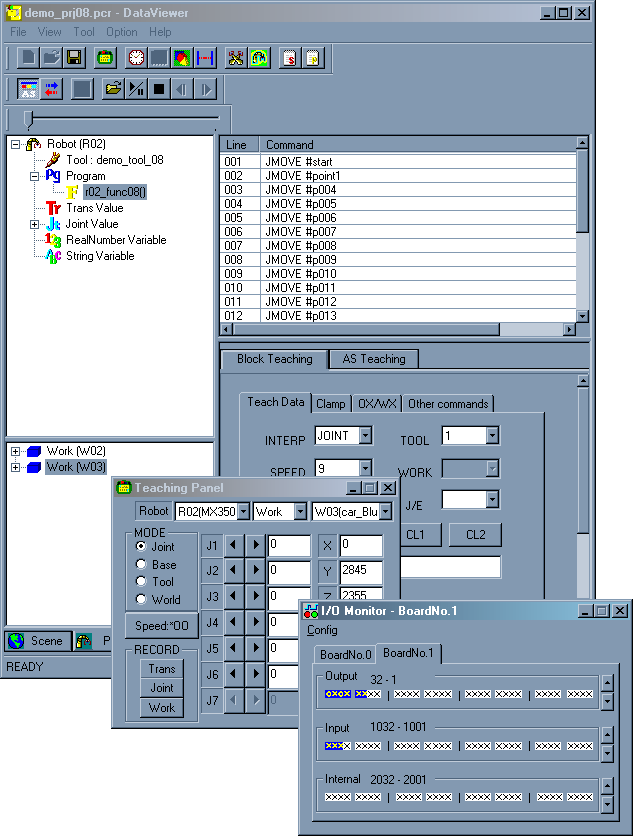Click the CL2 button
Image resolution: width=633 pixels, height=836 pixels.
click(475, 535)
